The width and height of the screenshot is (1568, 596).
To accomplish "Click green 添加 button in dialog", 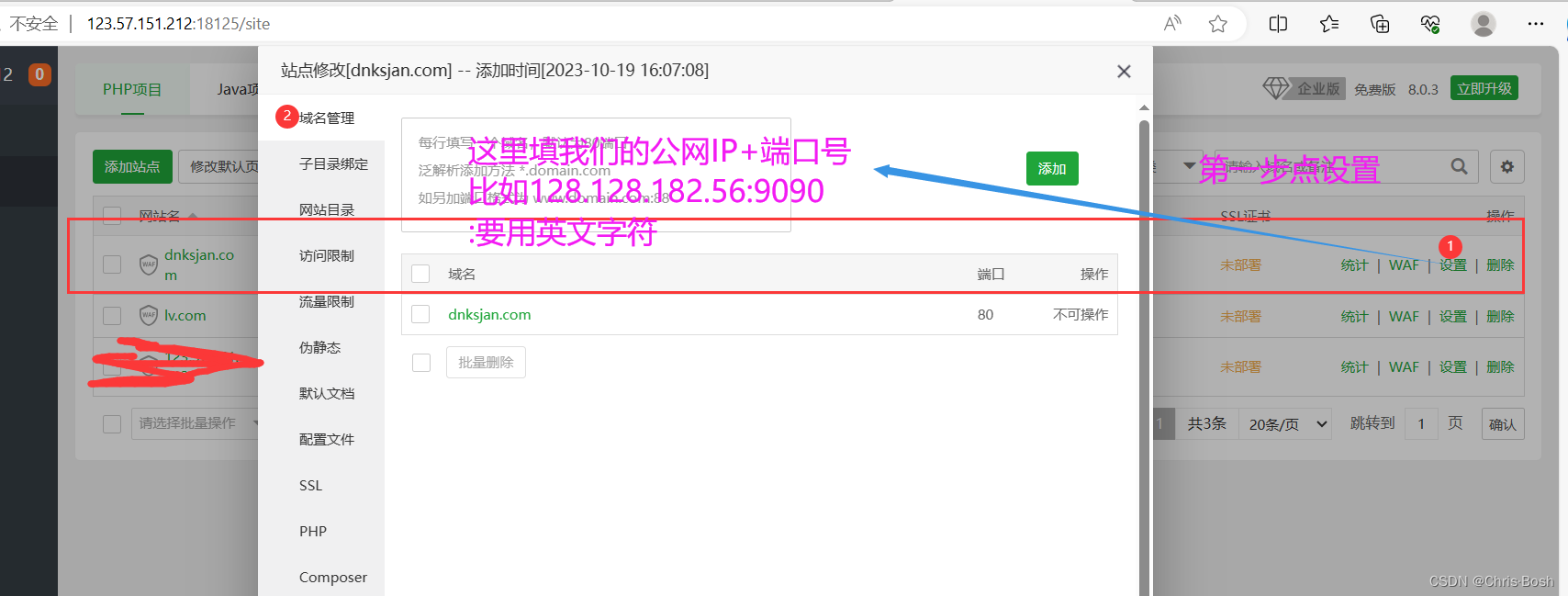I will click(x=1052, y=168).
